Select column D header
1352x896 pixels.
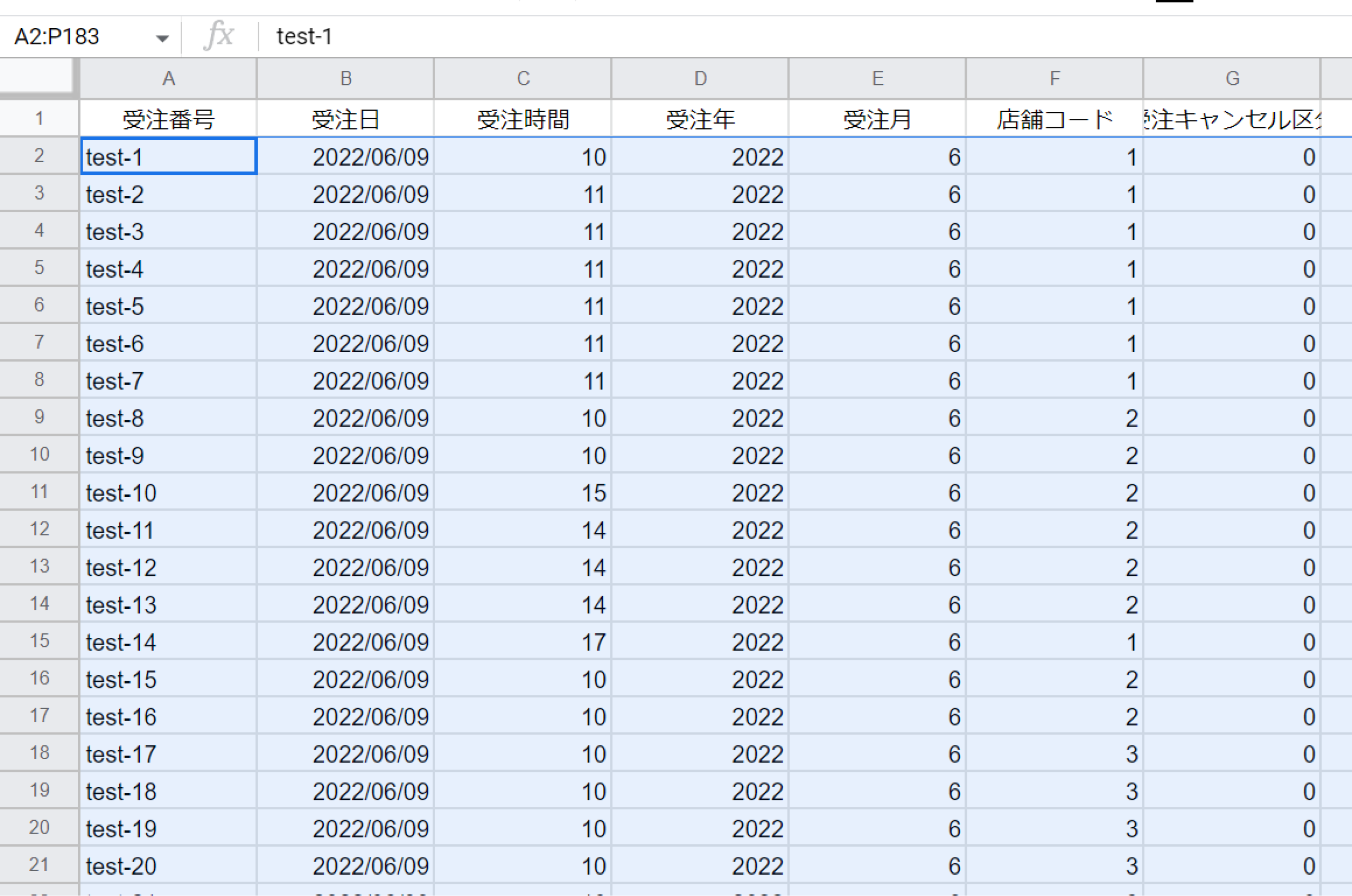click(700, 78)
